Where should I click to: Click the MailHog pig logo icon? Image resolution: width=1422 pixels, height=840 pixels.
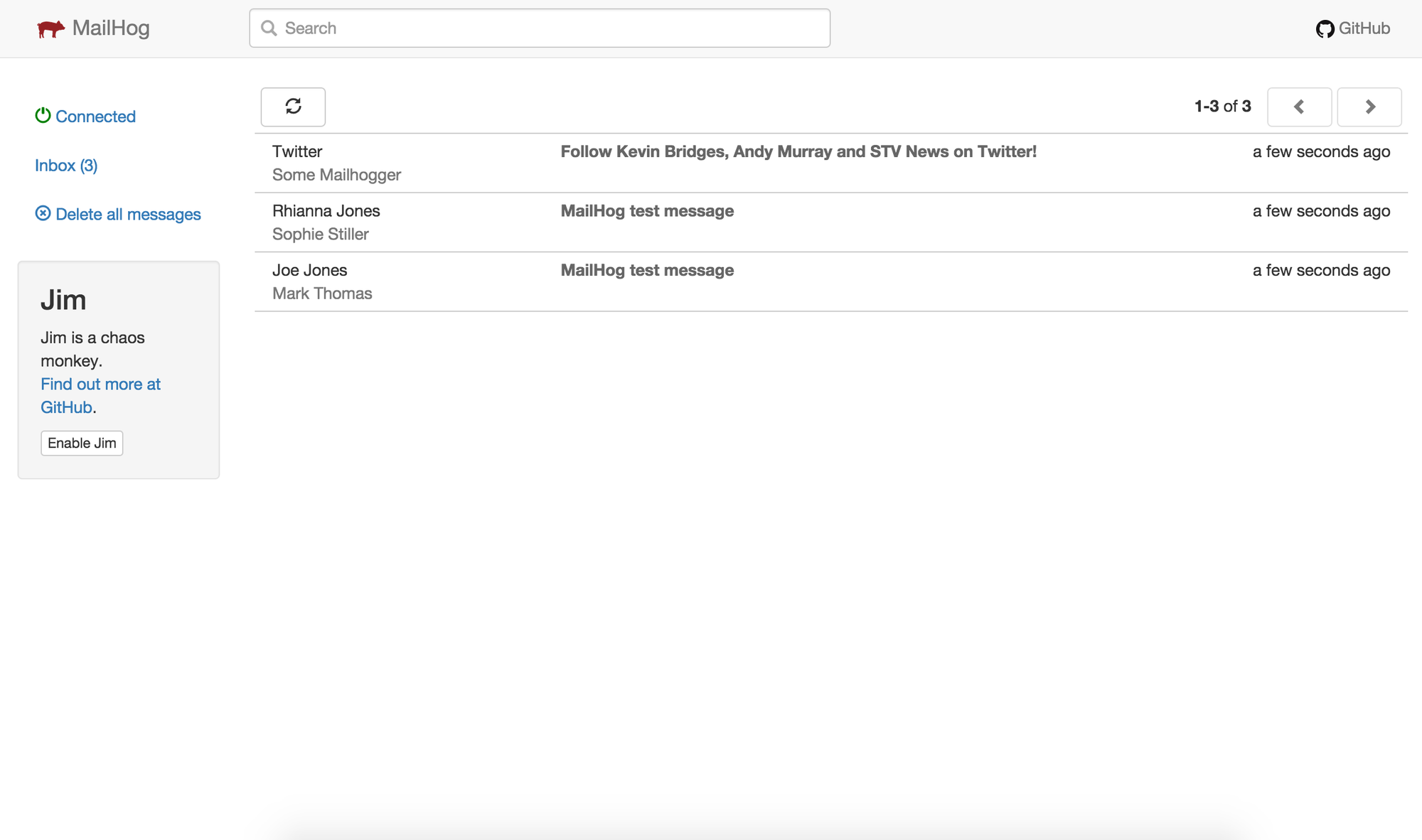coord(48,27)
